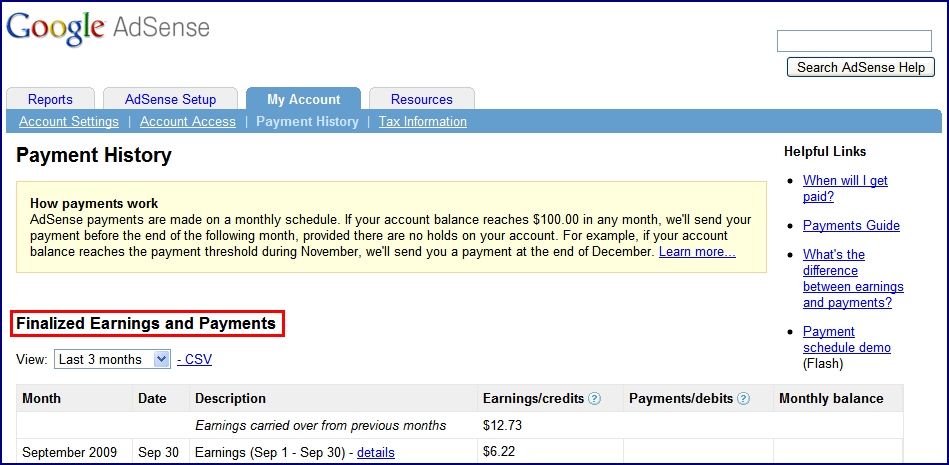This screenshot has height=465, width=949.
Task: Switch to the Reports tab
Action: [x=50, y=99]
